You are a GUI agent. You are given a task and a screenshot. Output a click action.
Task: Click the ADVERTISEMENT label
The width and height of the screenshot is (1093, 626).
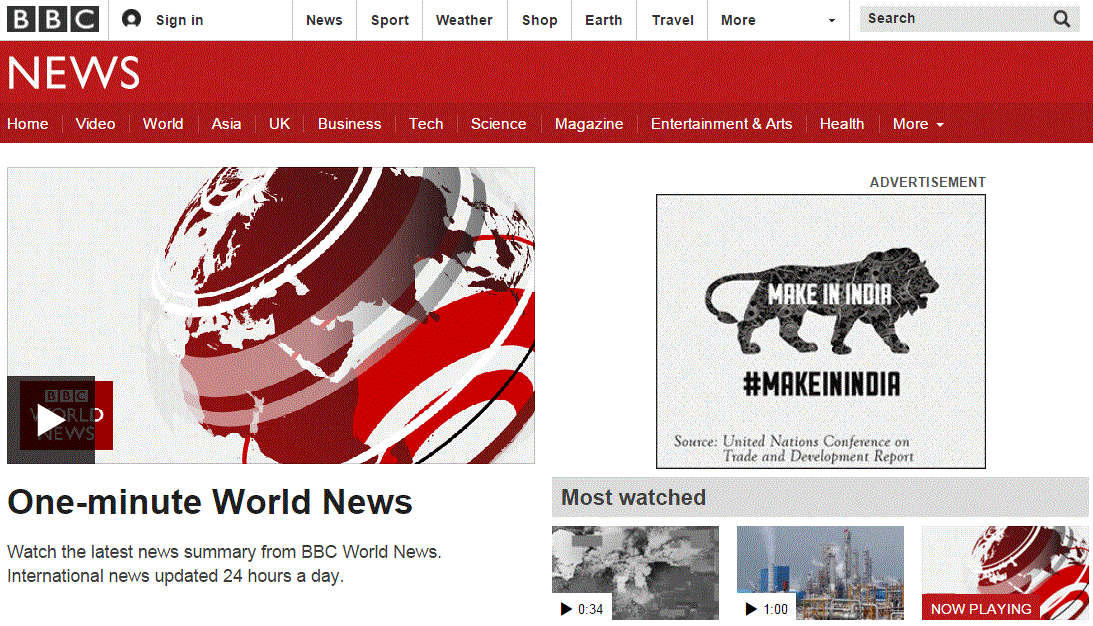928,183
